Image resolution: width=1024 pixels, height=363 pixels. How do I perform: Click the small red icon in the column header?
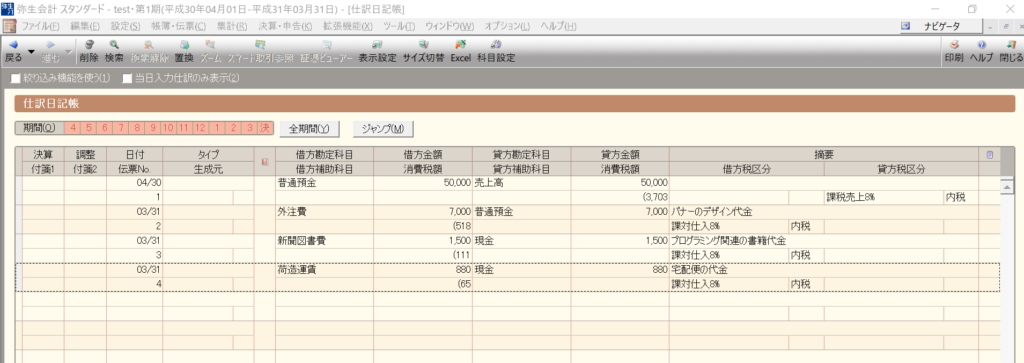[x=264, y=161]
